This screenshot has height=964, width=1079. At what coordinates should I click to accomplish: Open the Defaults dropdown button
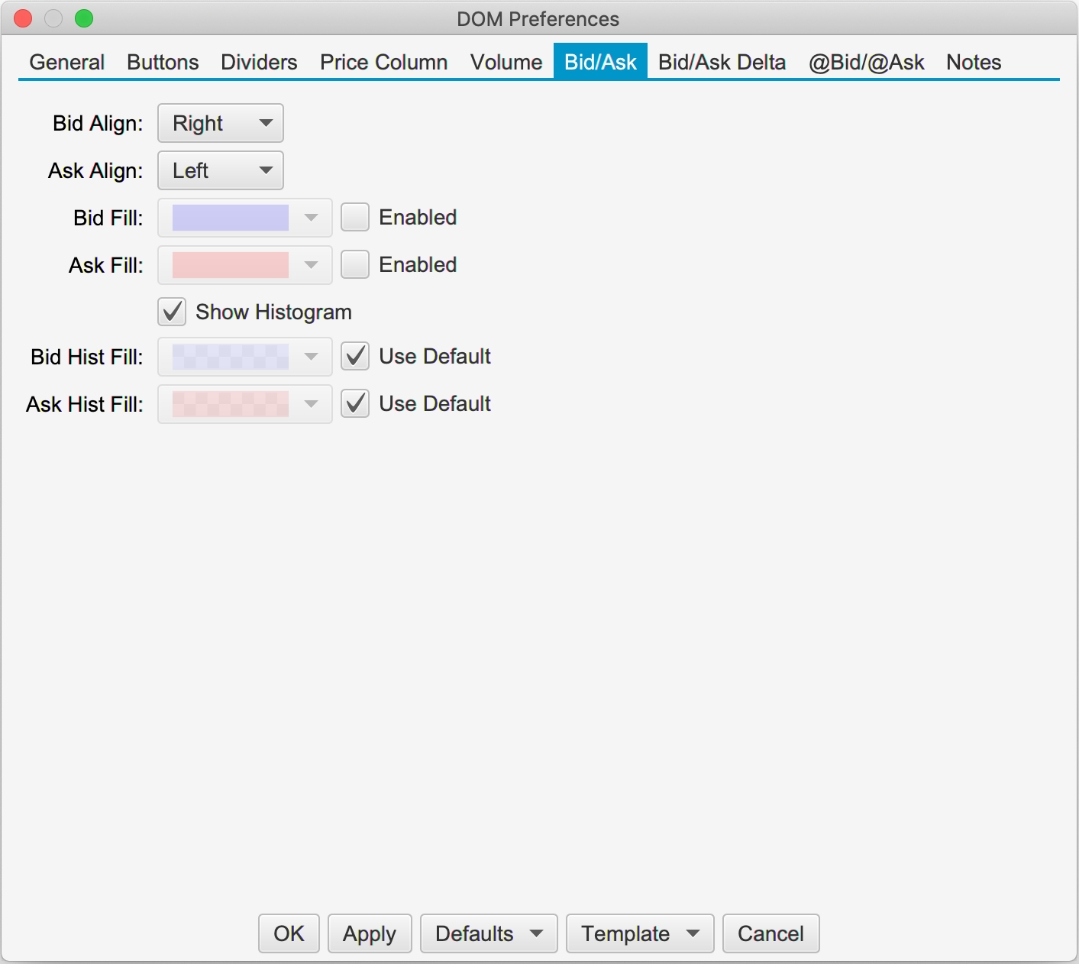point(489,934)
